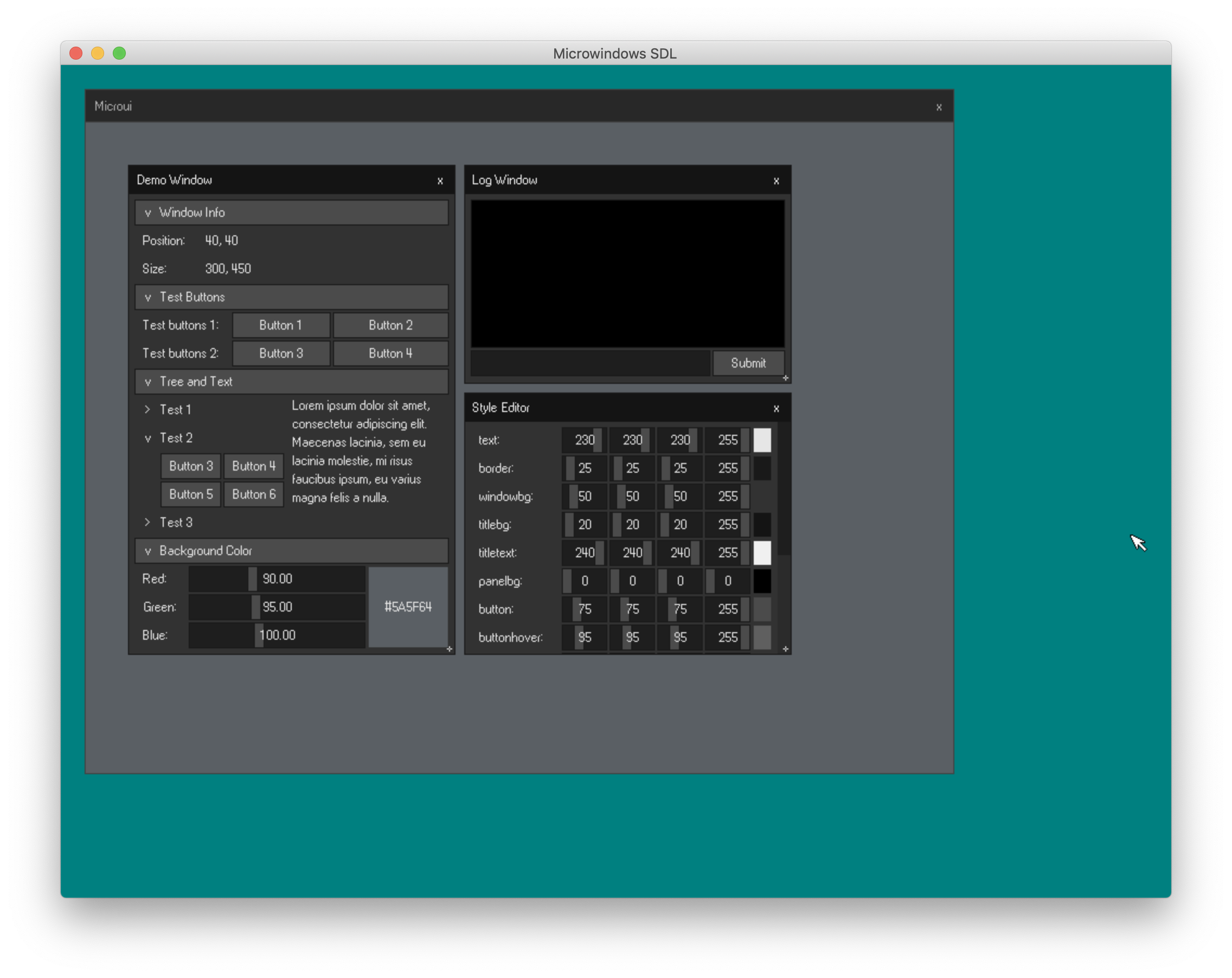Screen dimensions: 1232x978
Task: Click the alpha 0 slider in panelbg row
Action: (x=727, y=581)
